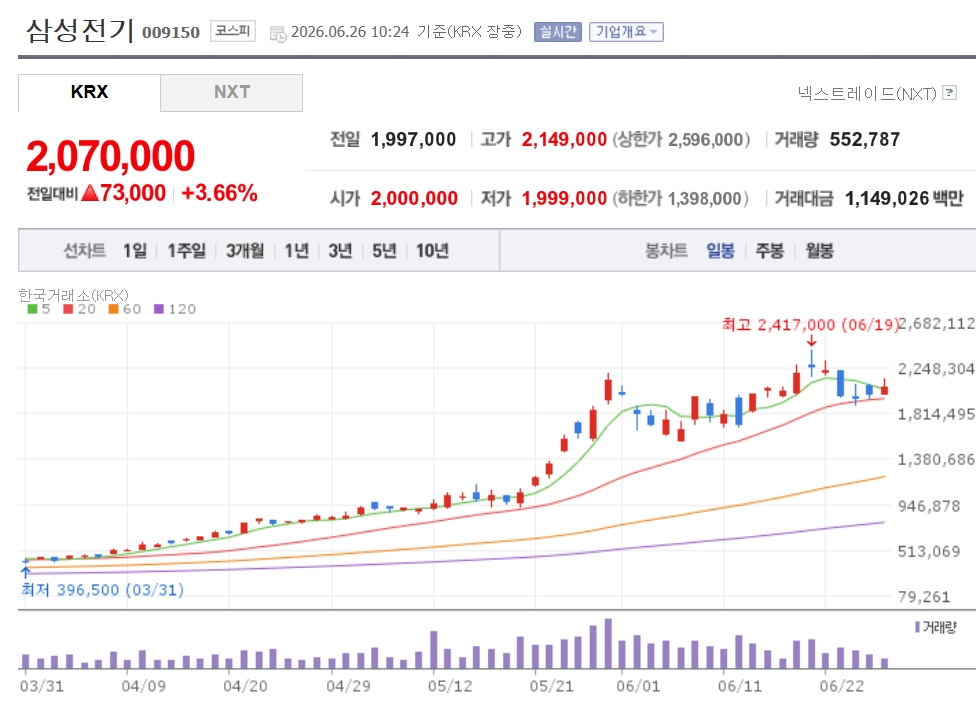Click the calendar clock icon beside date
Screen dimensions: 976x710
(x=278, y=34)
